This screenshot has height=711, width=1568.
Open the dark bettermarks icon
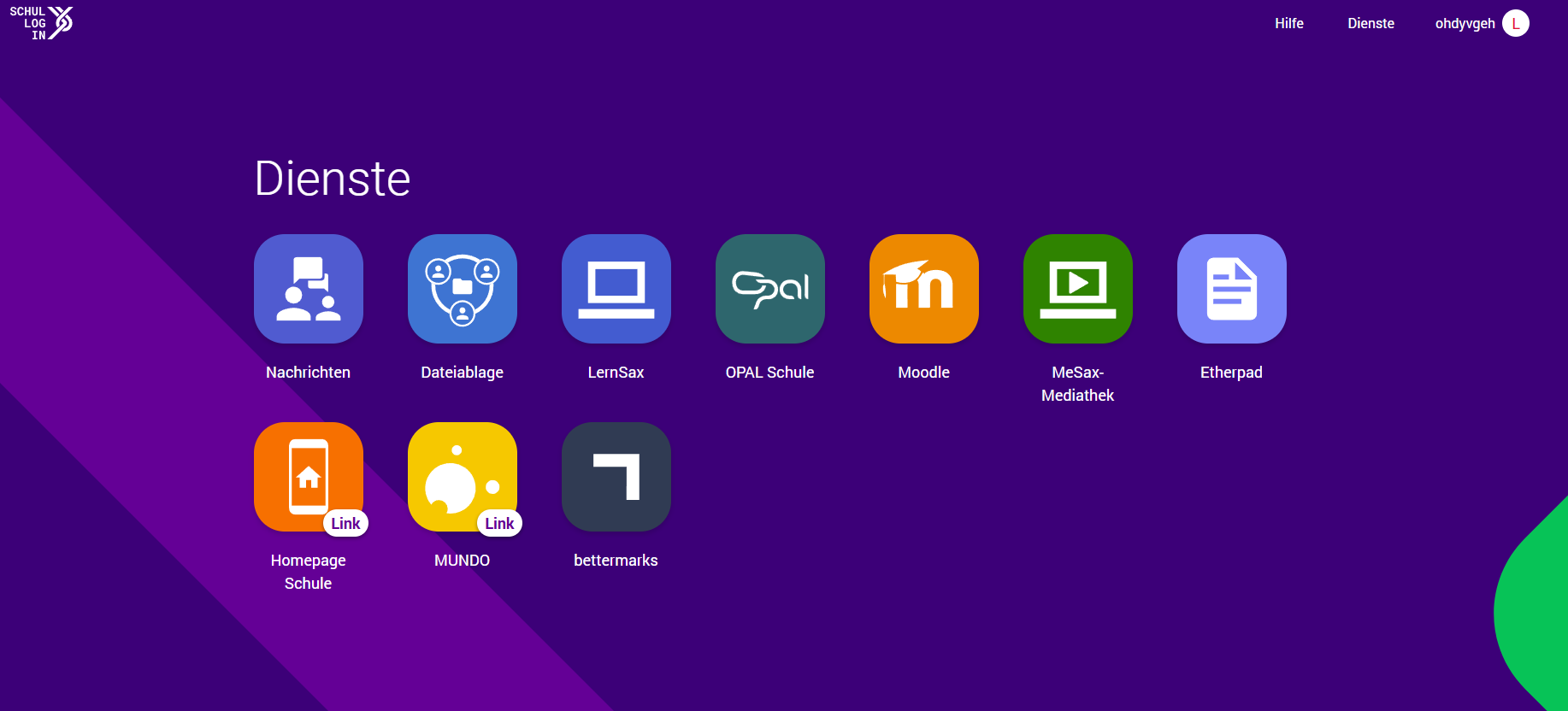click(616, 477)
